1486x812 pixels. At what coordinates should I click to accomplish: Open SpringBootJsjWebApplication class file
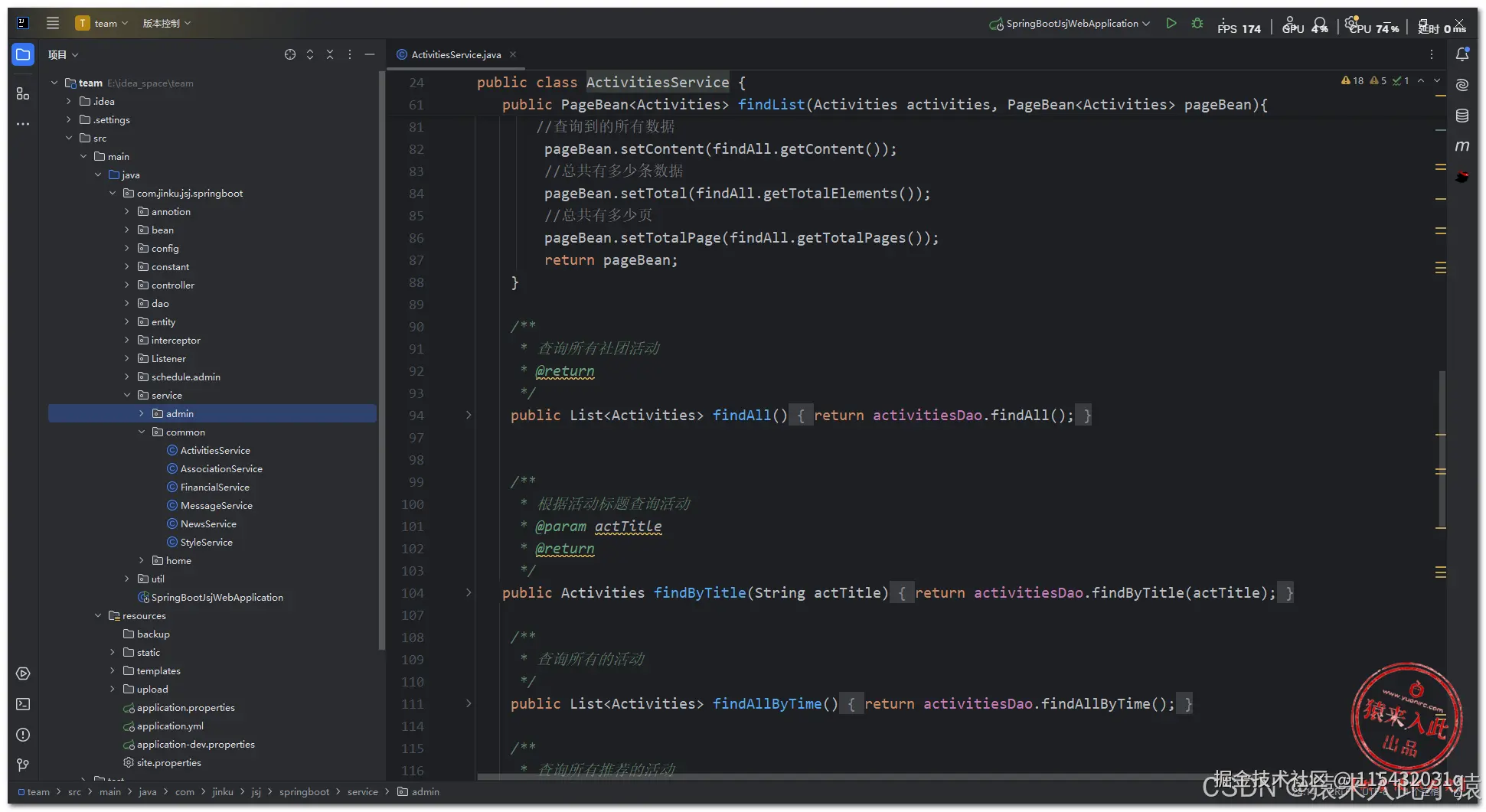217,597
